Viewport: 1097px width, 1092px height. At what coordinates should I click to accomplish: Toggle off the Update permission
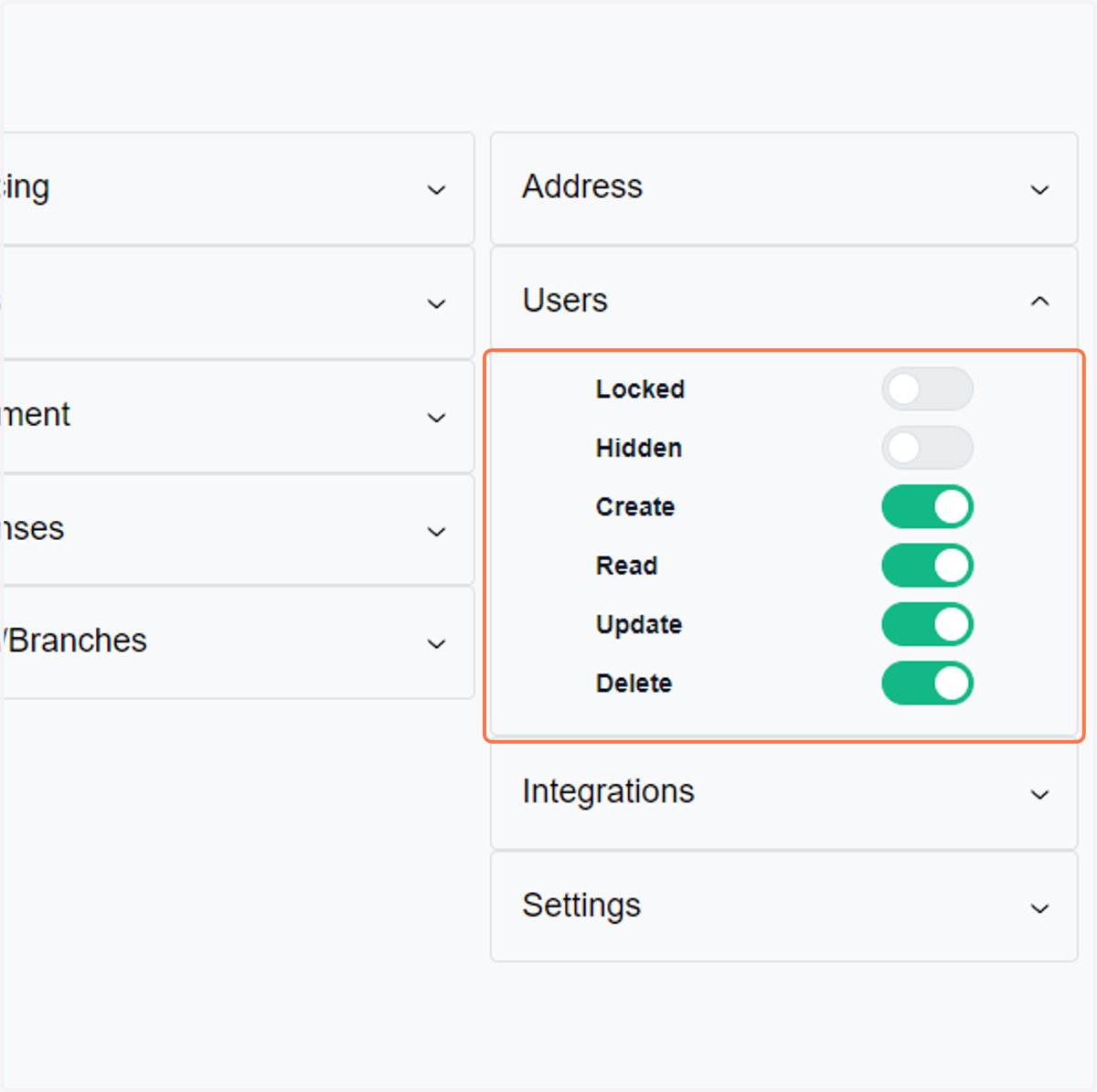(927, 624)
